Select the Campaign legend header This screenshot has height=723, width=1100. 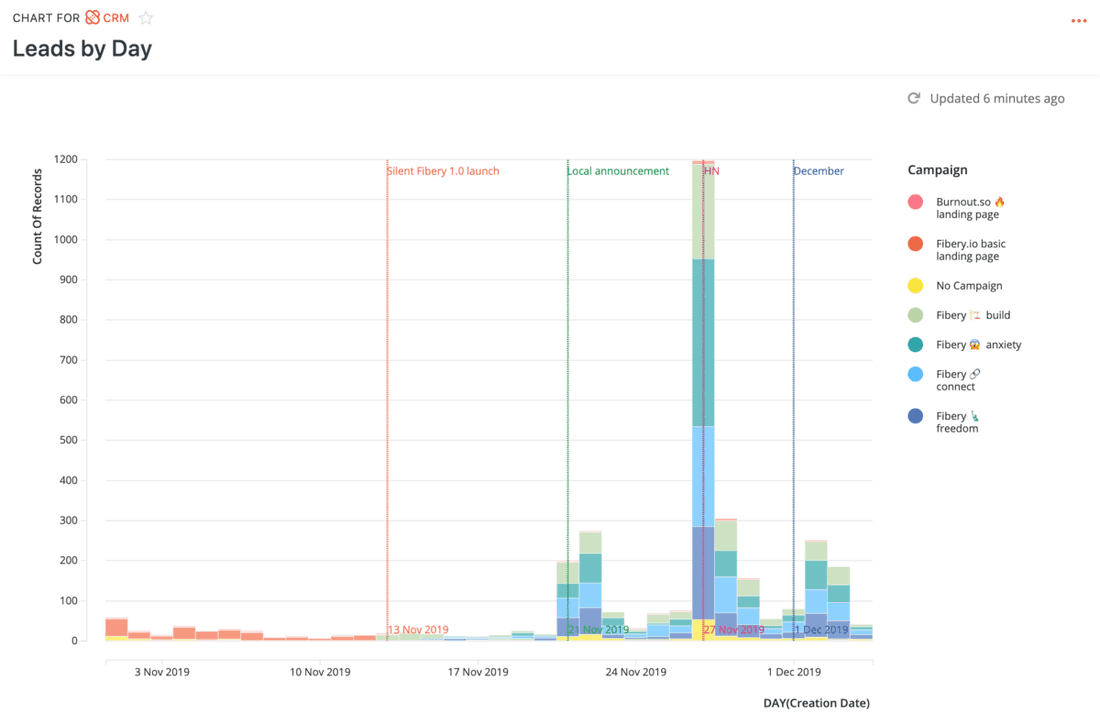click(x=937, y=169)
